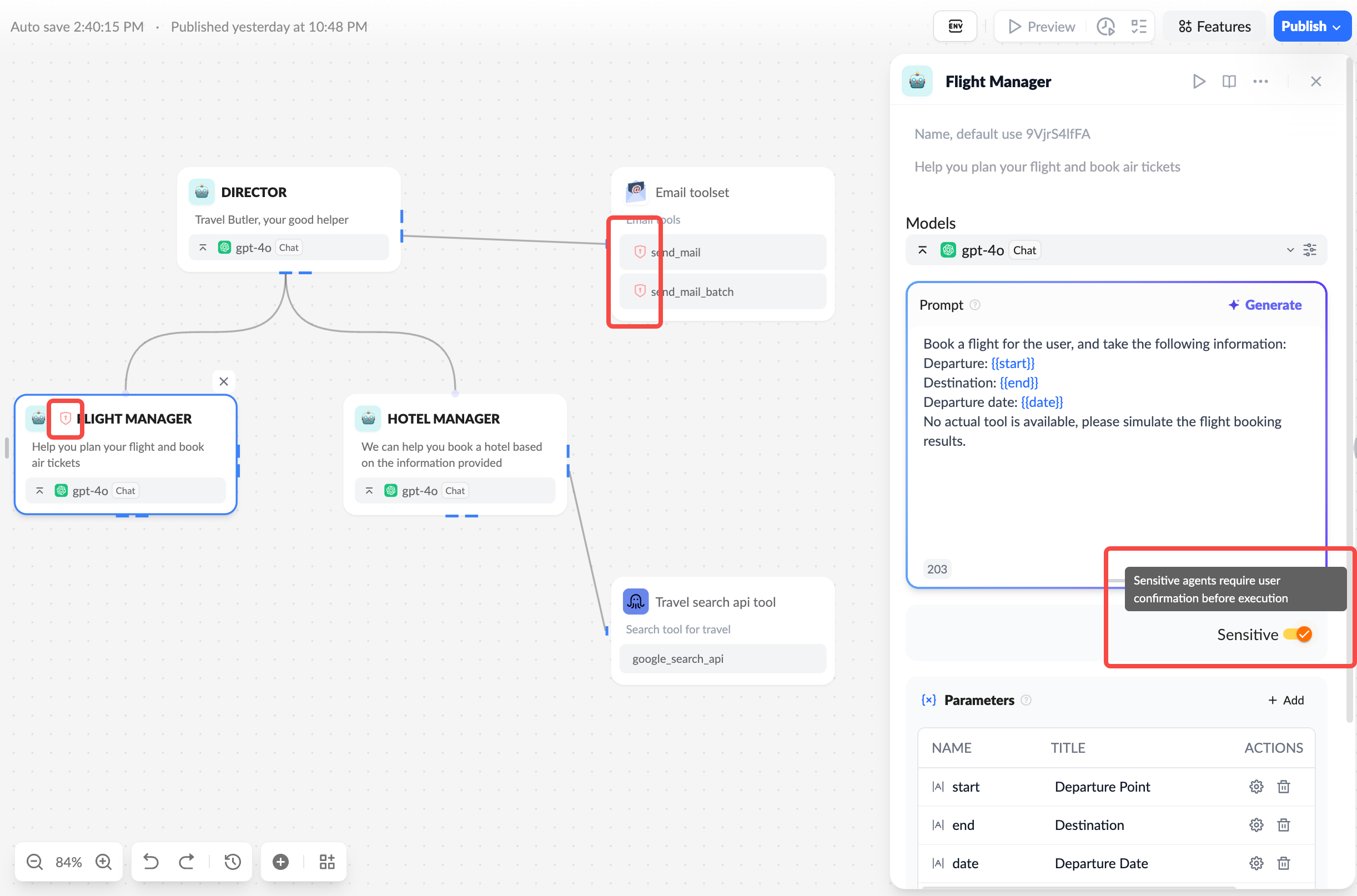1357x896 pixels.
Task: Open settings for the date parameter
Action: click(x=1255, y=863)
